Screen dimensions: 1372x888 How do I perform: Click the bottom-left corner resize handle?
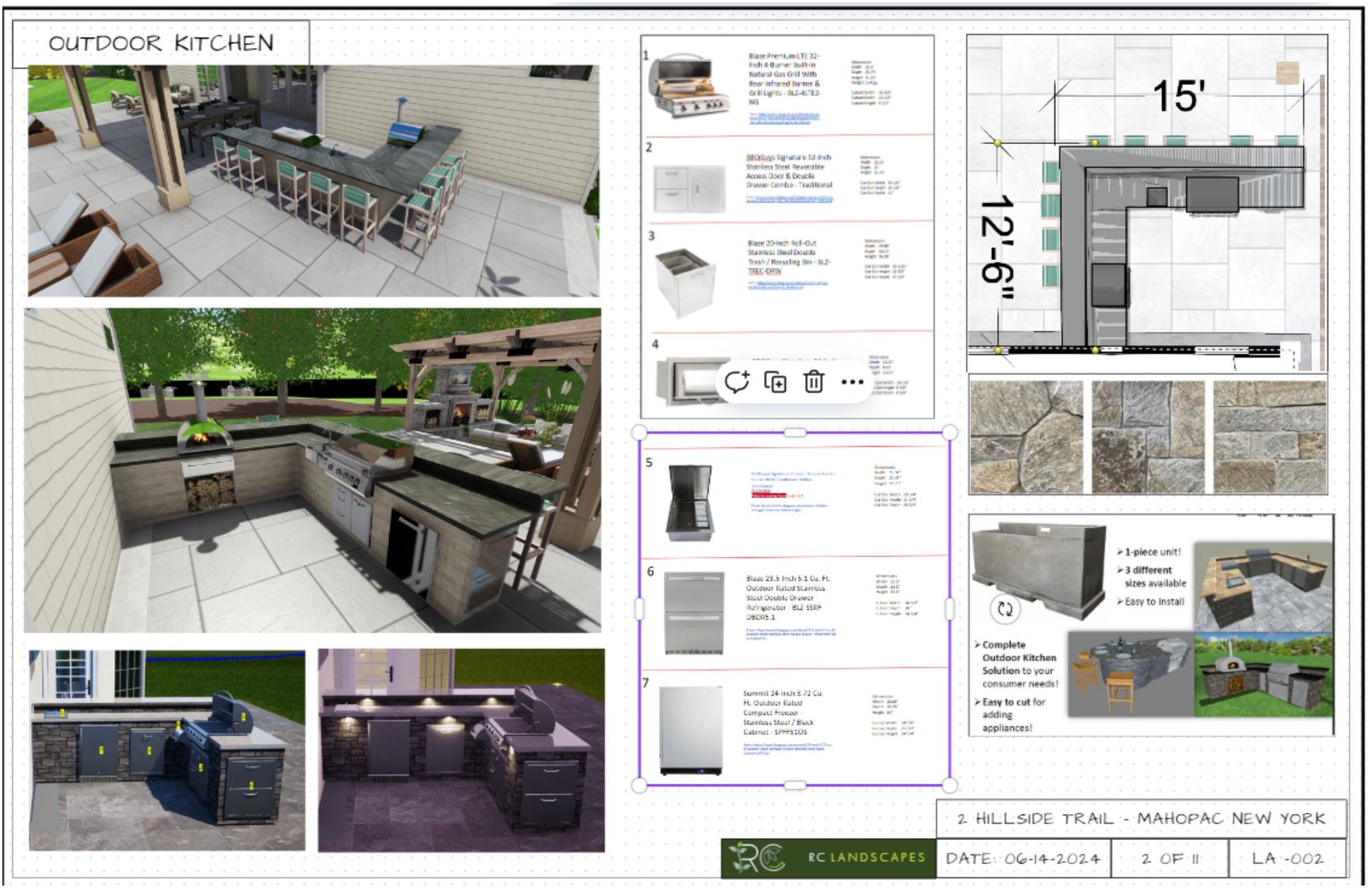pos(639,785)
